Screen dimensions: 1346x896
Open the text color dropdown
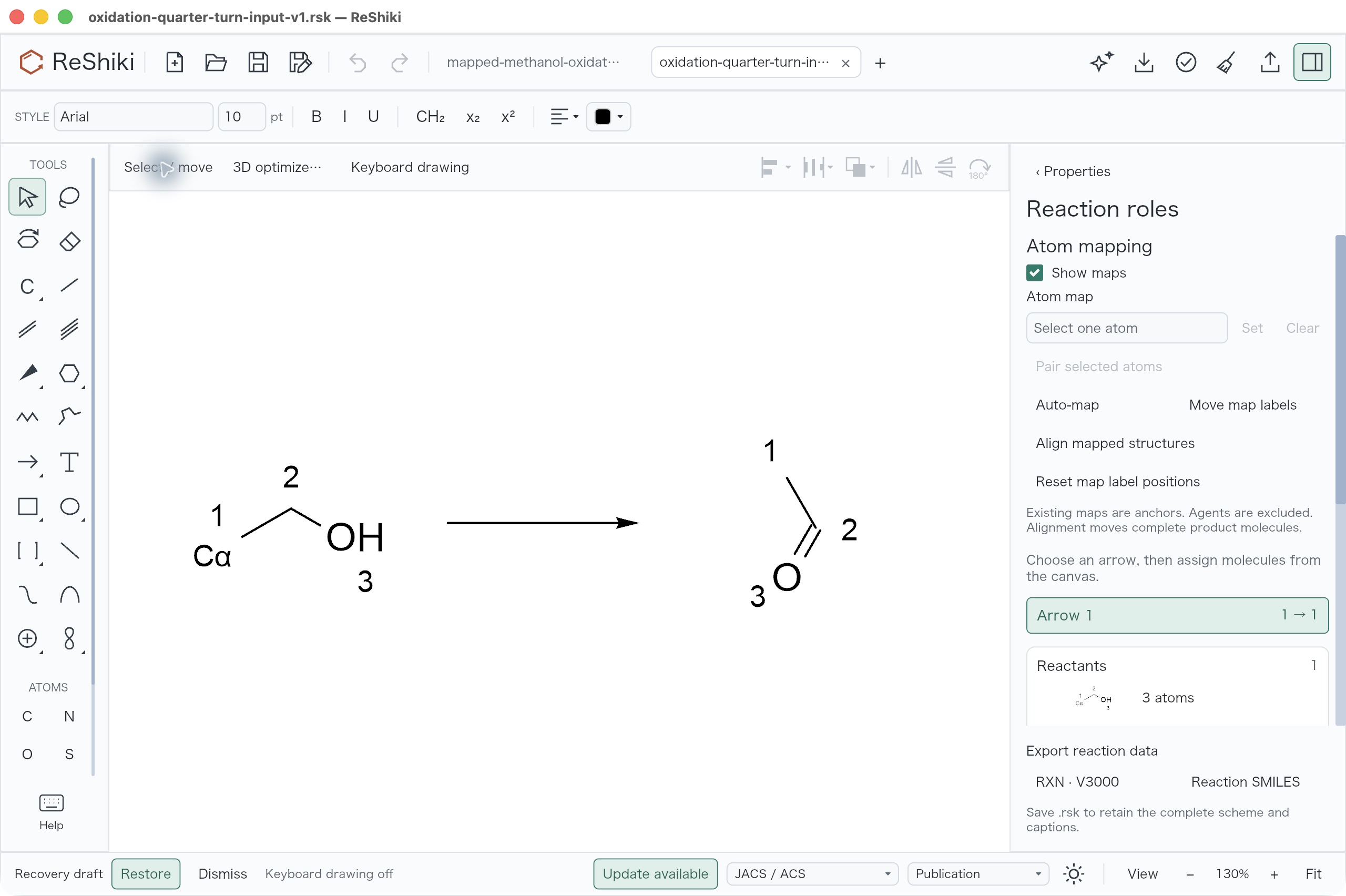pos(608,117)
